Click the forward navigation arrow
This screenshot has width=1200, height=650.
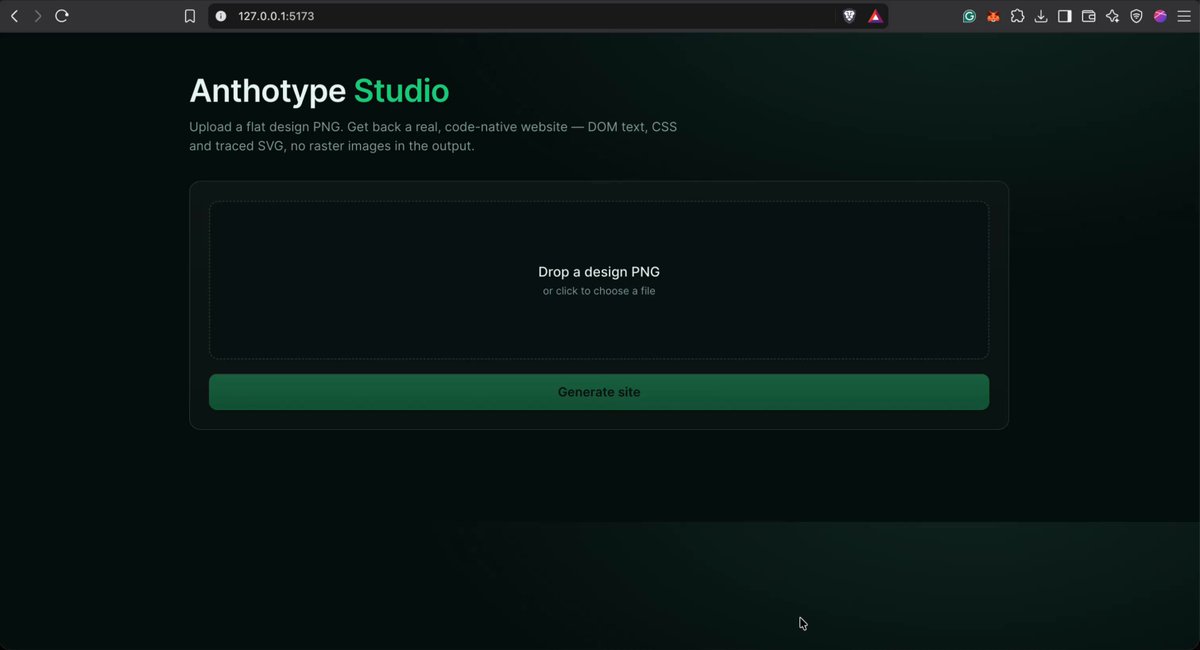(x=38, y=16)
